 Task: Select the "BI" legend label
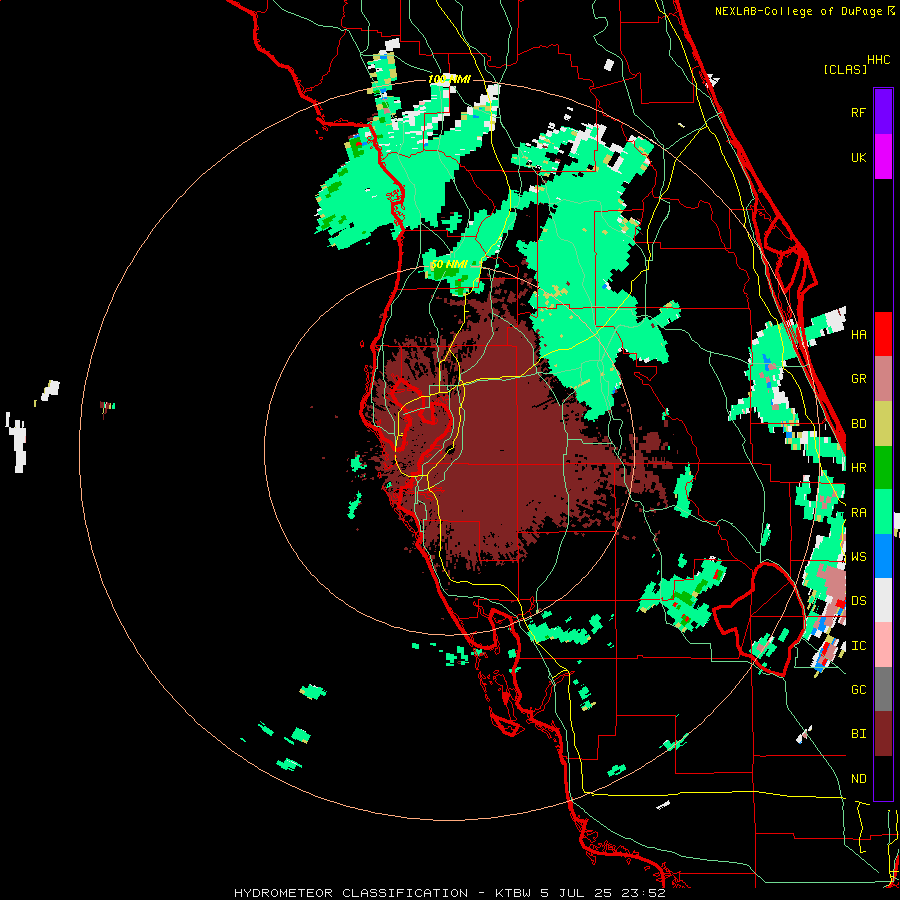click(x=858, y=734)
